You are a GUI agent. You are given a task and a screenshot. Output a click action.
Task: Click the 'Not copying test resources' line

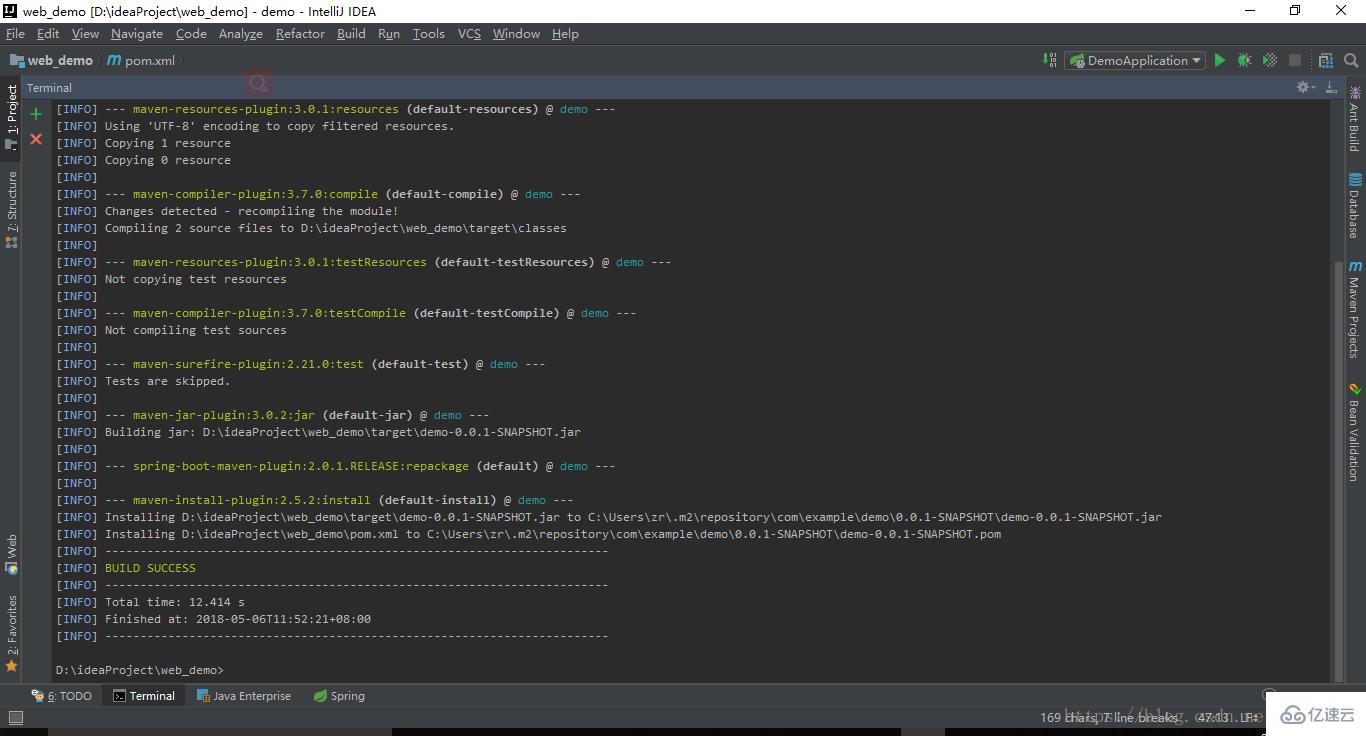pos(171,279)
